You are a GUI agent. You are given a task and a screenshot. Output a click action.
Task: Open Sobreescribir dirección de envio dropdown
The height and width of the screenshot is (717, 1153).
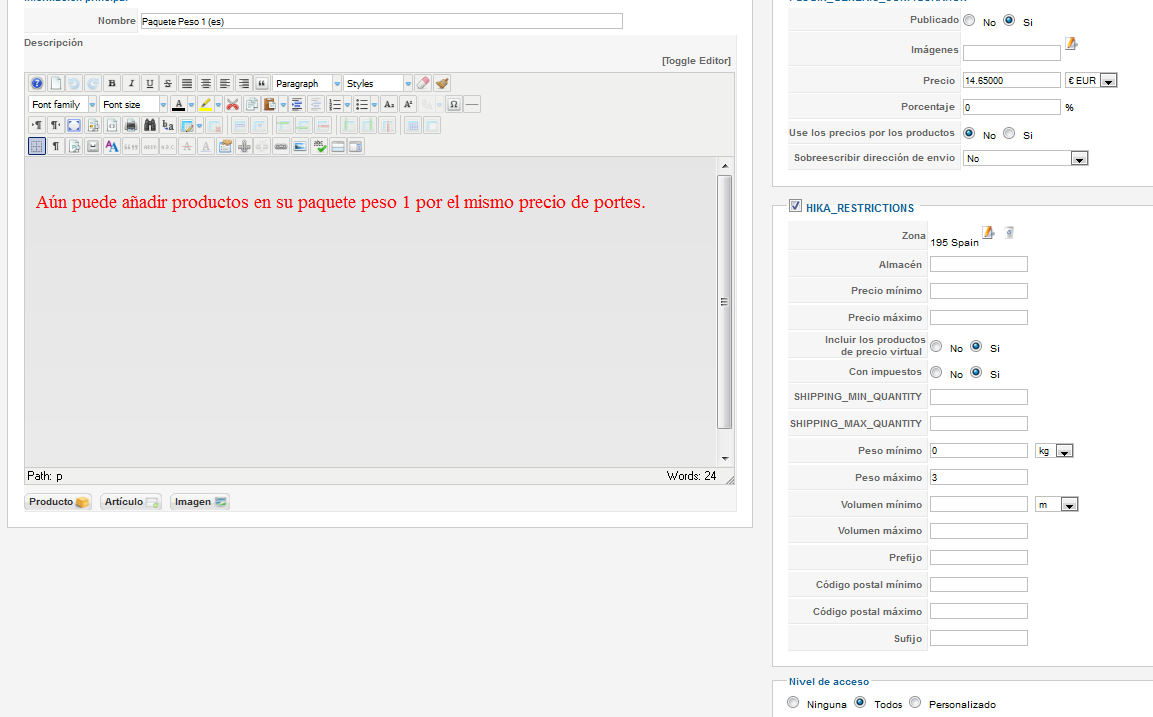point(1025,158)
